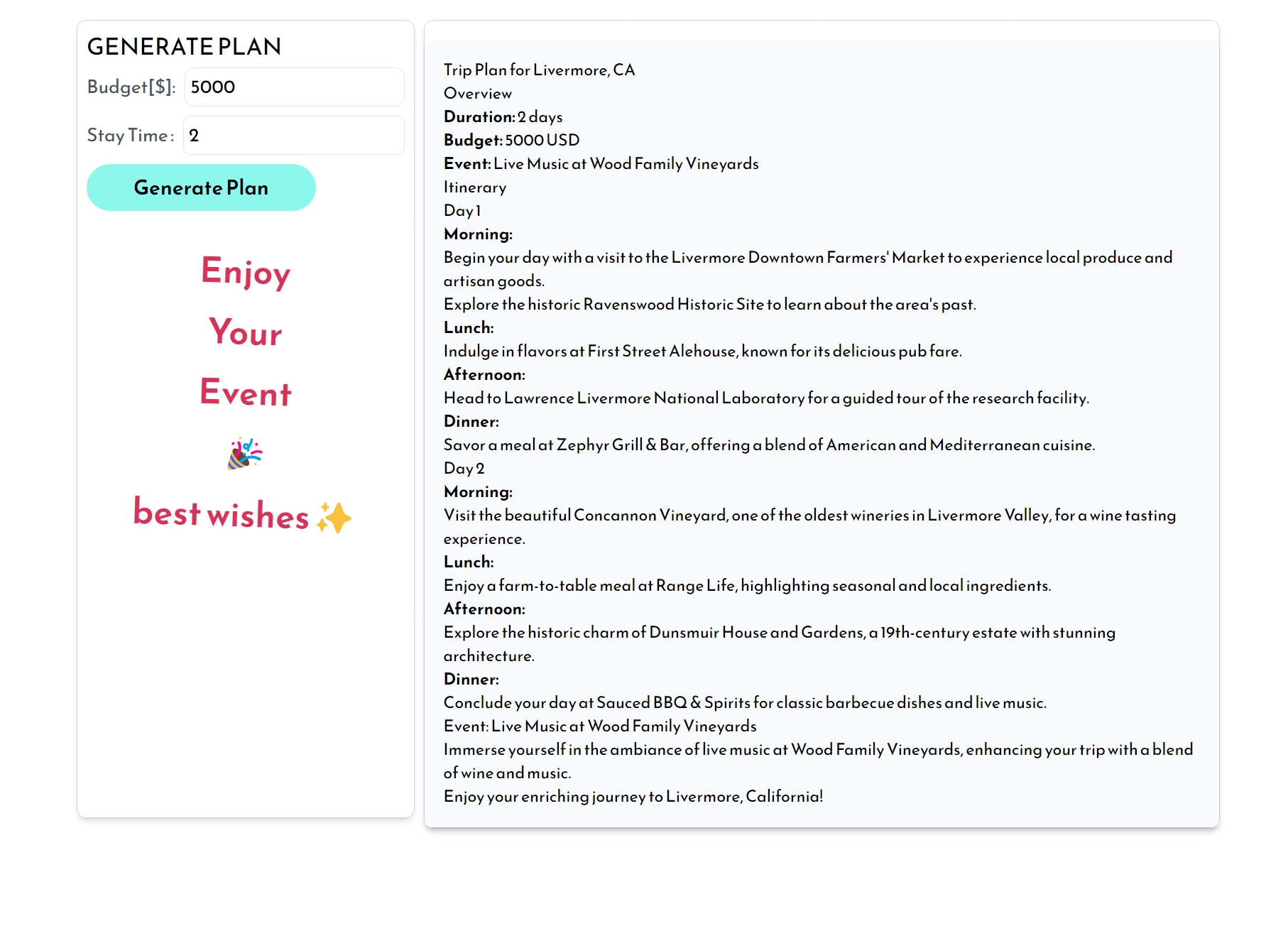
Task: Click the sparkles emoji beside best wishes
Action: pyautogui.click(x=334, y=517)
